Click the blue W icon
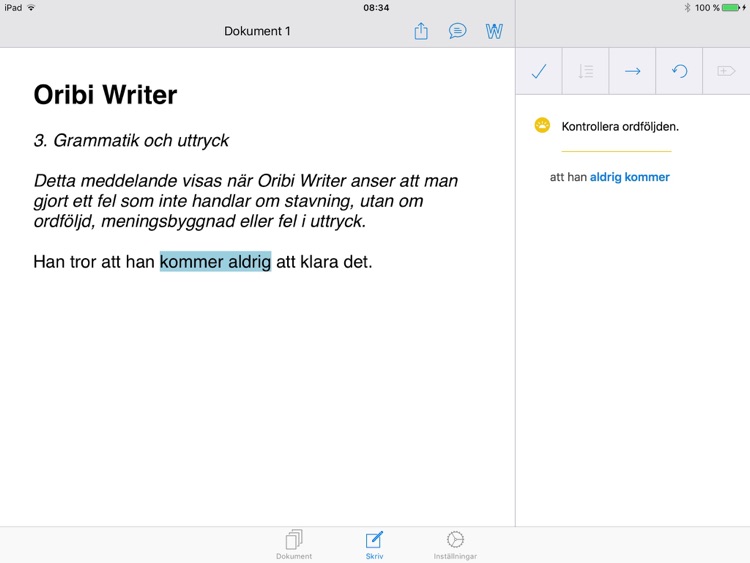The height and width of the screenshot is (563, 750). coord(494,31)
